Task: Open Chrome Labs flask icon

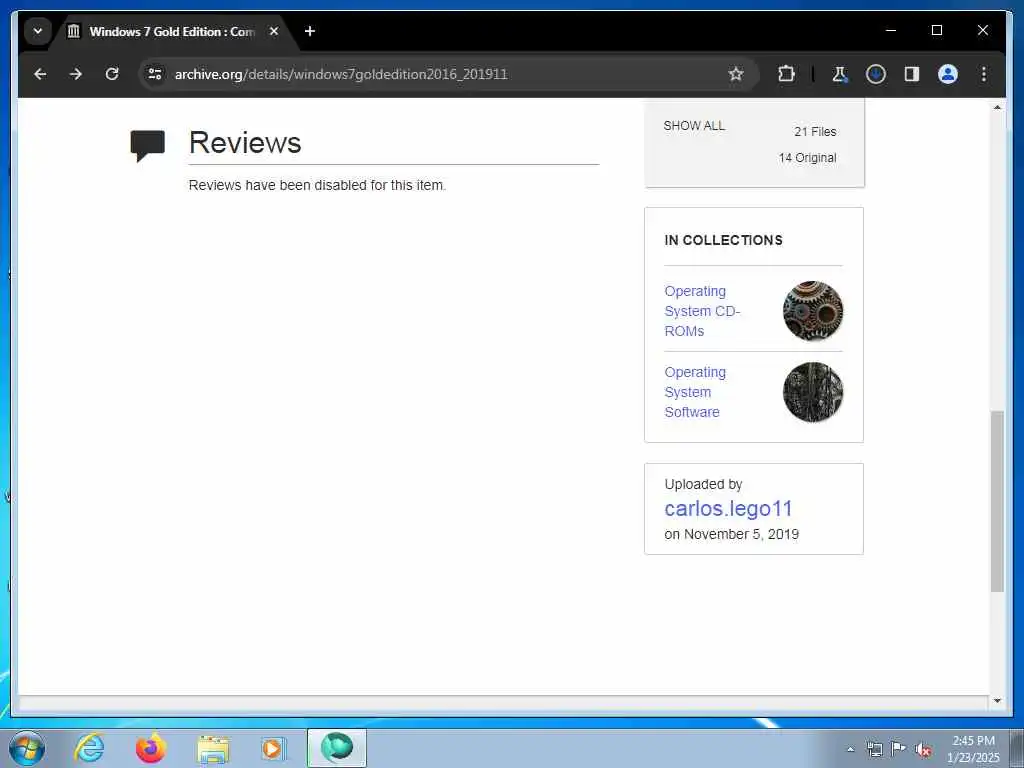Action: click(840, 74)
